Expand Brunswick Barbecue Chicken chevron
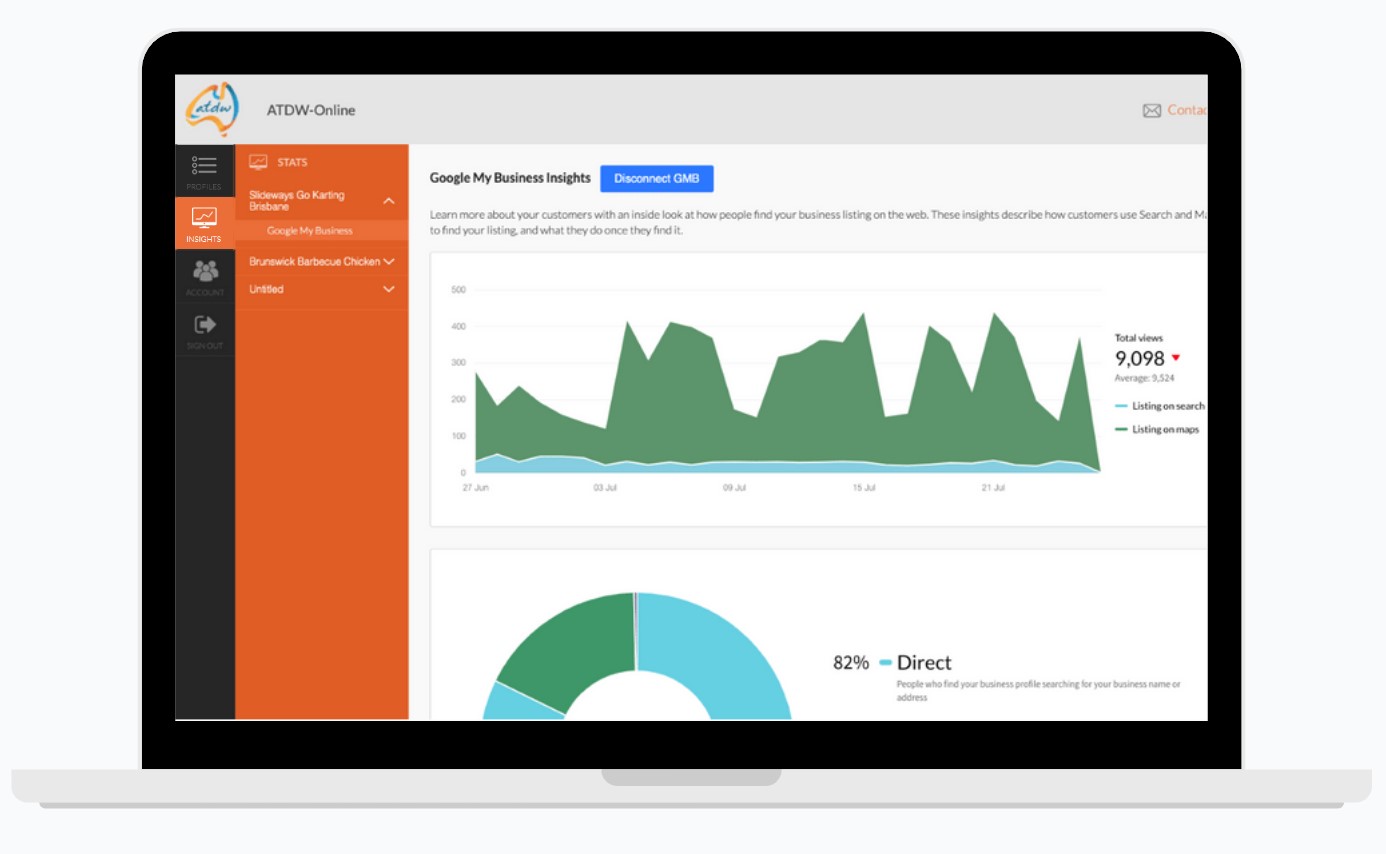Viewport: 1386px width, 854px height. pyautogui.click(x=389, y=262)
